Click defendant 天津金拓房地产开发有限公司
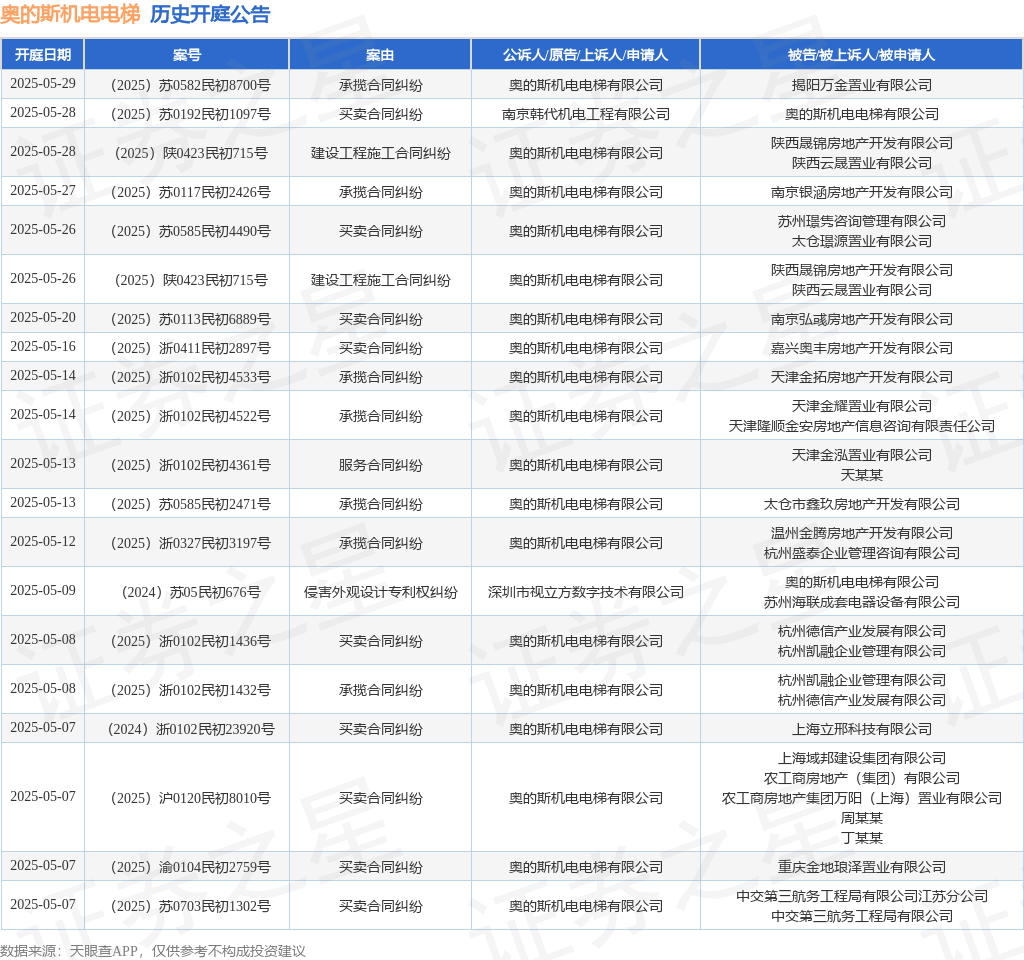 coord(861,377)
